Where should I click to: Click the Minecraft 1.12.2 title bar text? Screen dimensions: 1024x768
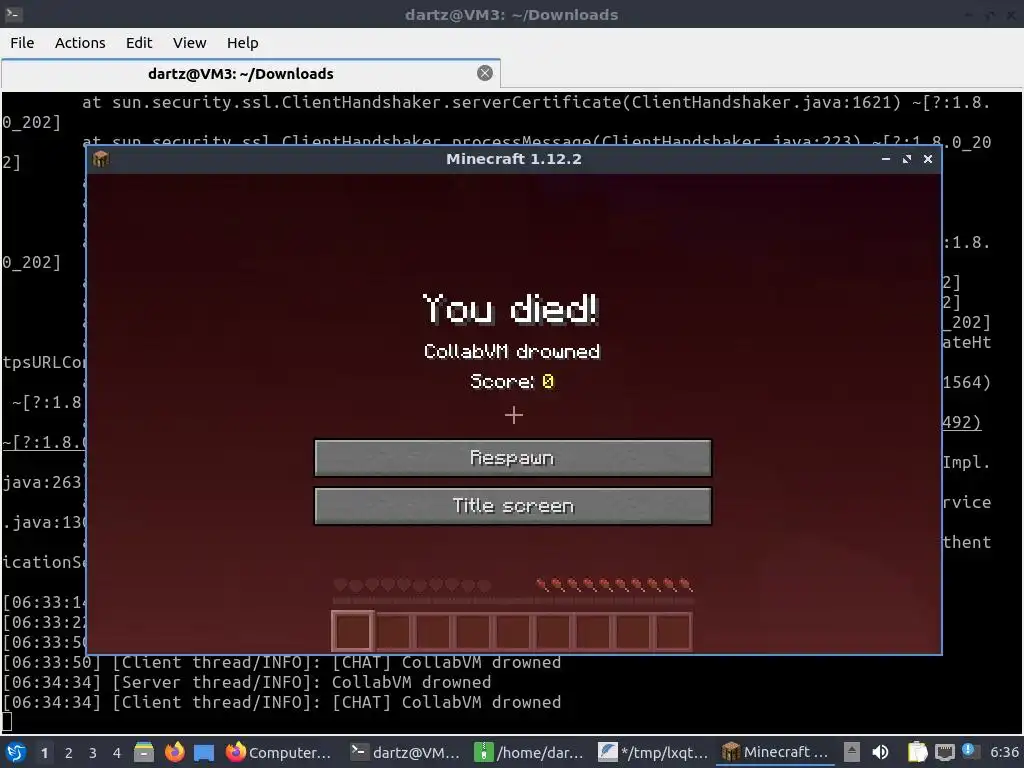click(513, 159)
